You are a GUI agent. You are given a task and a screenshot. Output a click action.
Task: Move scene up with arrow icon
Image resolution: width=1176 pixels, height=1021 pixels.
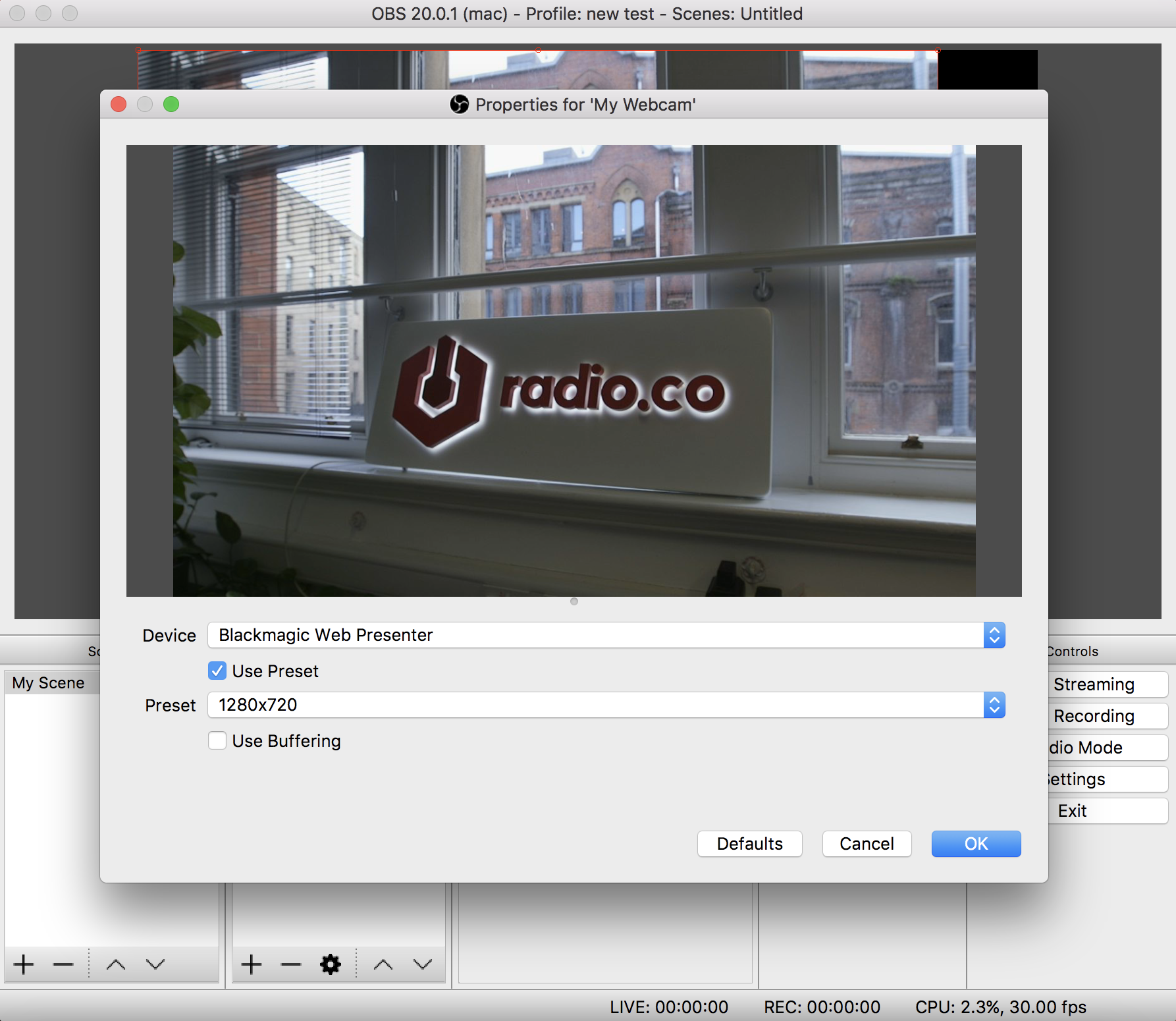pyautogui.click(x=116, y=964)
